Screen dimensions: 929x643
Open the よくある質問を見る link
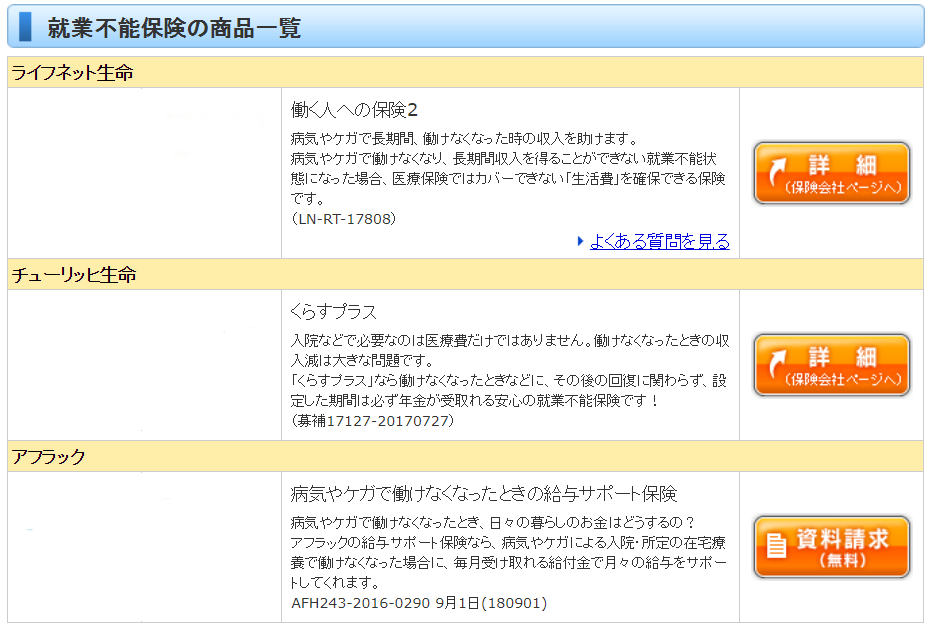point(659,241)
